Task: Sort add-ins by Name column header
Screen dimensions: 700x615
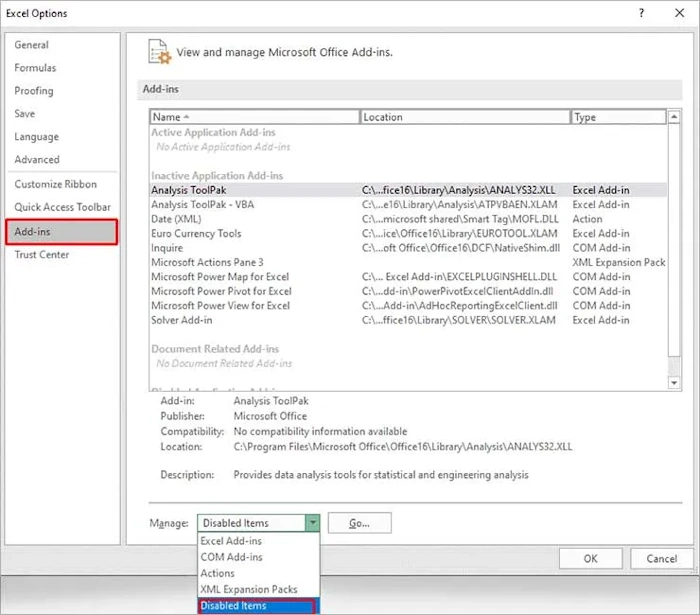Action: pos(254,117)
